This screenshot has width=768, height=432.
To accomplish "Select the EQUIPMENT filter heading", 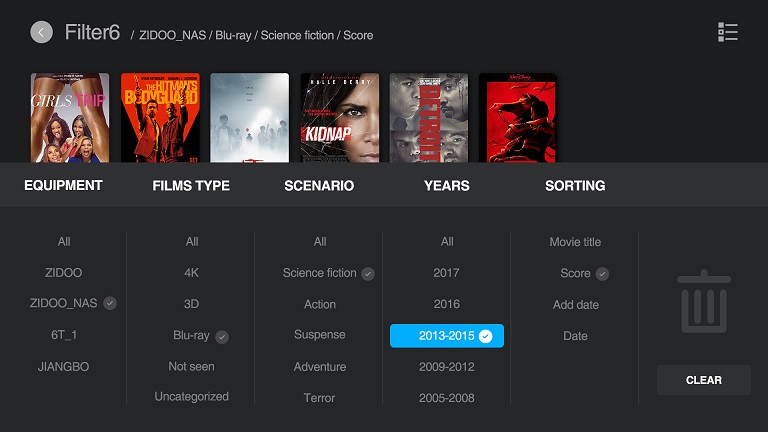I will (x=63, y=185).
